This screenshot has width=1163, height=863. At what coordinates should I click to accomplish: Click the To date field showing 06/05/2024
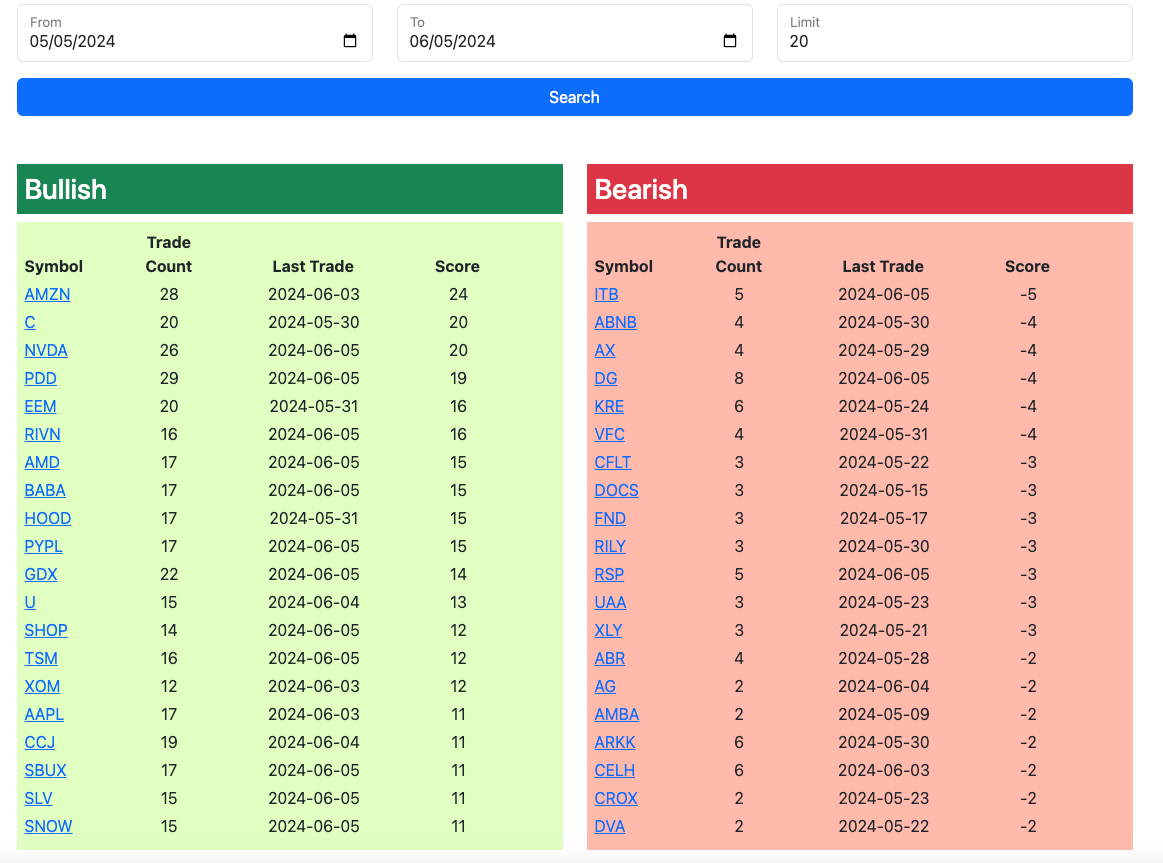coord(574,33)
